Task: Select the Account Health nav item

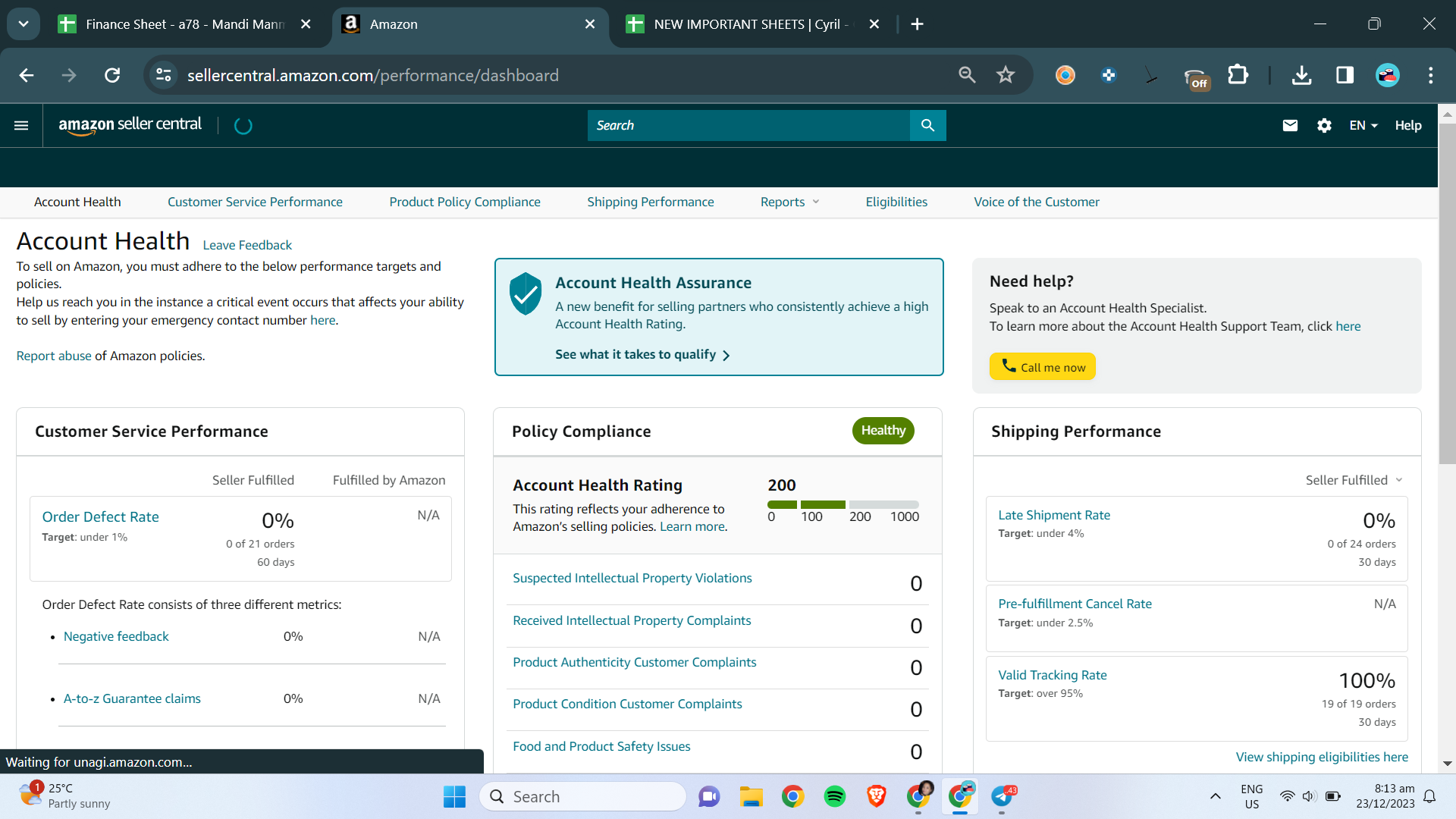Action: (77, 202)
